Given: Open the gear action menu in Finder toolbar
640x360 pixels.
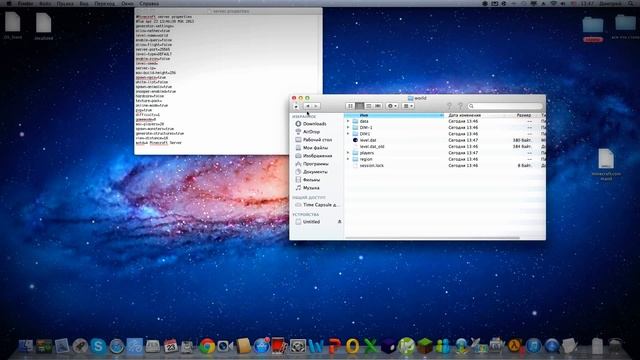Looking at the screenshot, I should click(x=392, y=106).
